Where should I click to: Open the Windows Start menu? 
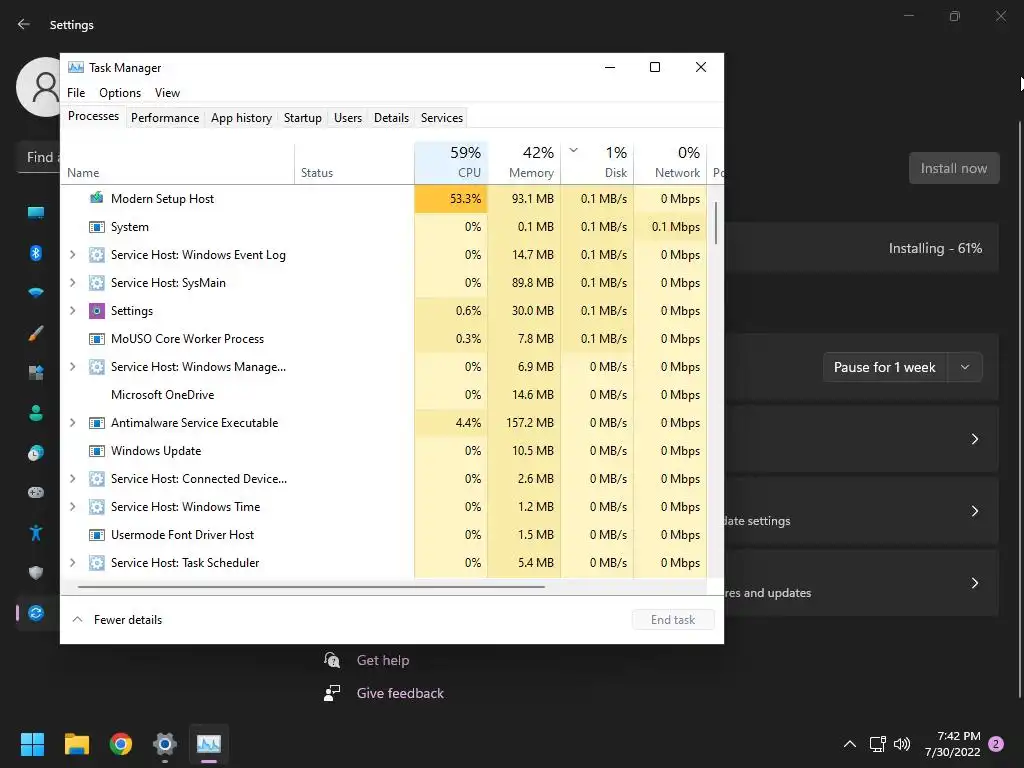32,744
